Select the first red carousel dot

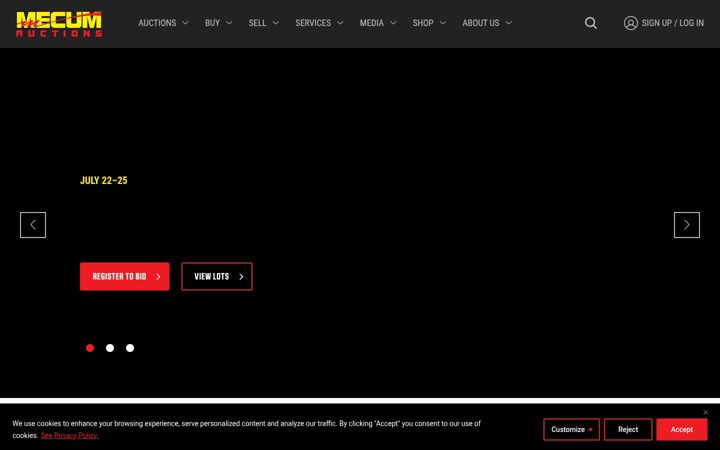pos(90,348)
